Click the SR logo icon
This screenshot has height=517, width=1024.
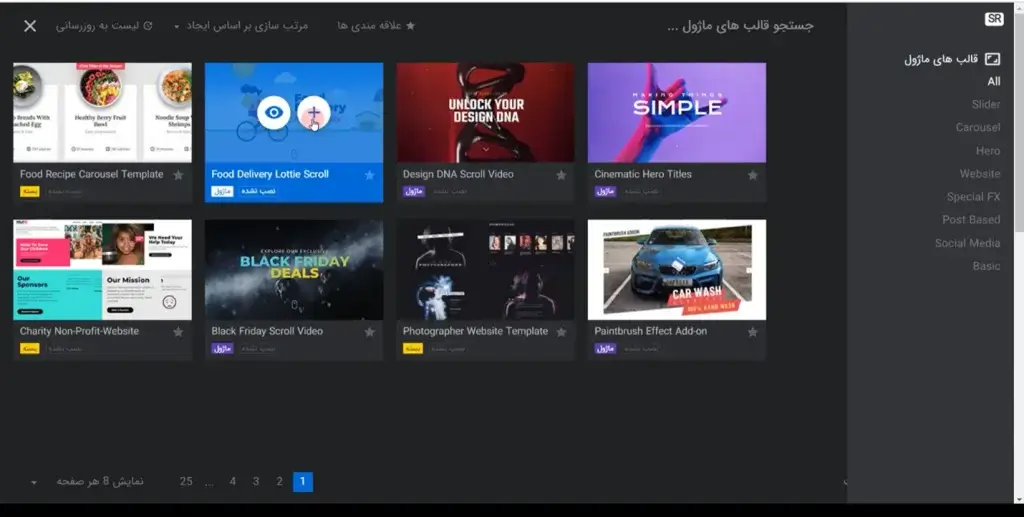994,19
